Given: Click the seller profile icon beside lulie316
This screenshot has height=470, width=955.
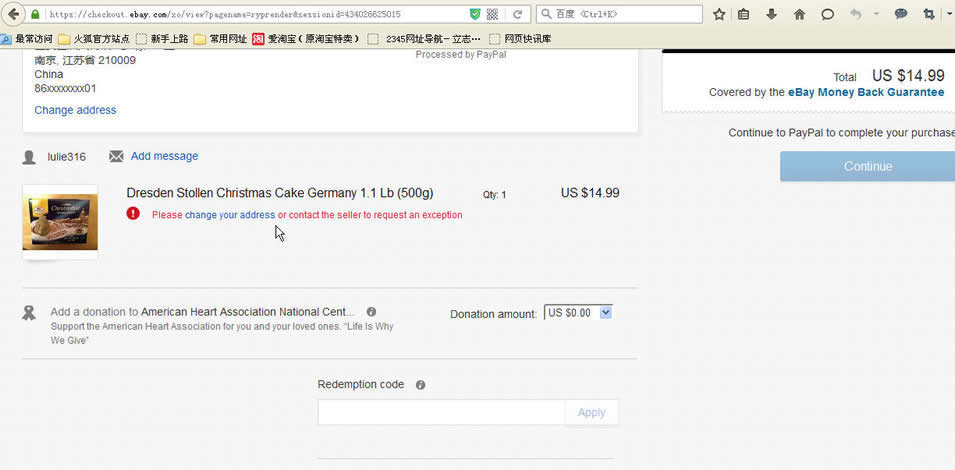Looking at the screenshot, I should [x=29, y=158].
